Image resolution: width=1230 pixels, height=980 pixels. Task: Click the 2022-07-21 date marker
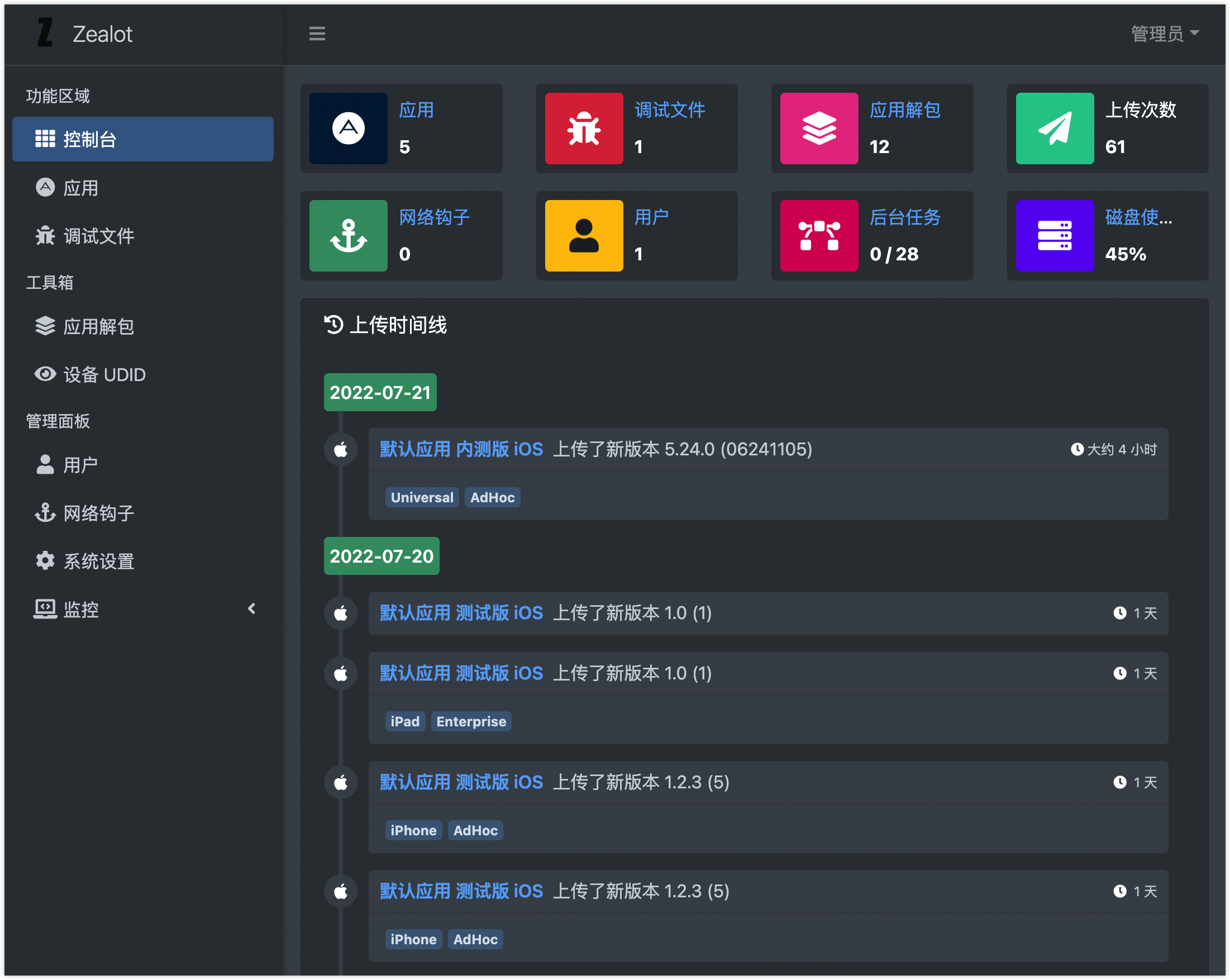tap(380, 393)
